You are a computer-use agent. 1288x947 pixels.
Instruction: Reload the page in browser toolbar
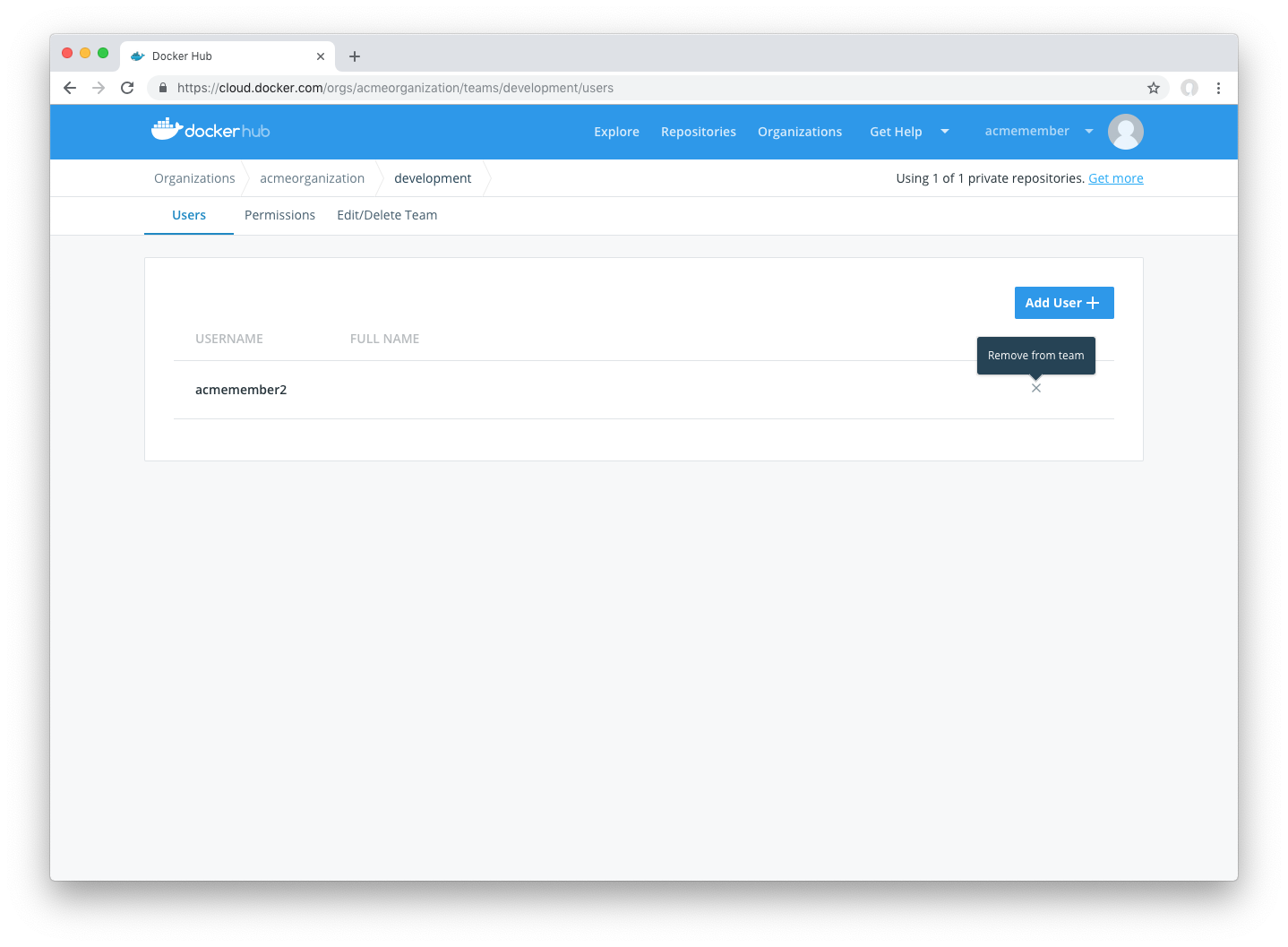pyautogui.click(x=127, y=88)
